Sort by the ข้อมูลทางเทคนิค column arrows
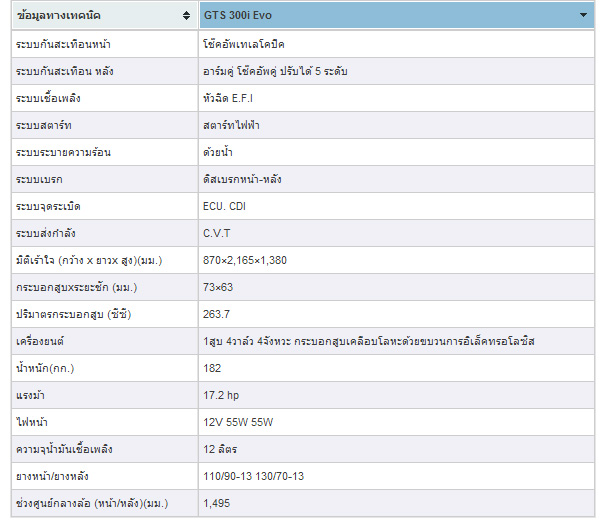Viewport: 601px width, 524px height. click(186, 15)
